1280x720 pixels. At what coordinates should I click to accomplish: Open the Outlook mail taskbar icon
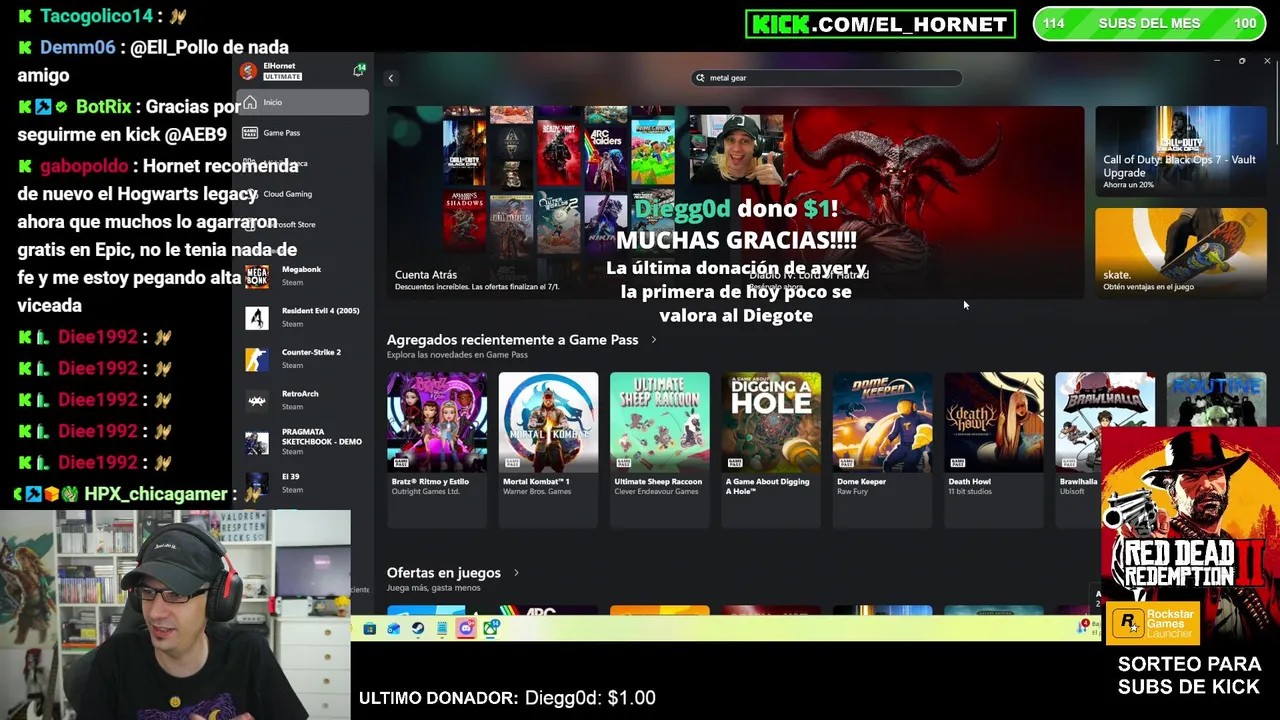point(393,629)
